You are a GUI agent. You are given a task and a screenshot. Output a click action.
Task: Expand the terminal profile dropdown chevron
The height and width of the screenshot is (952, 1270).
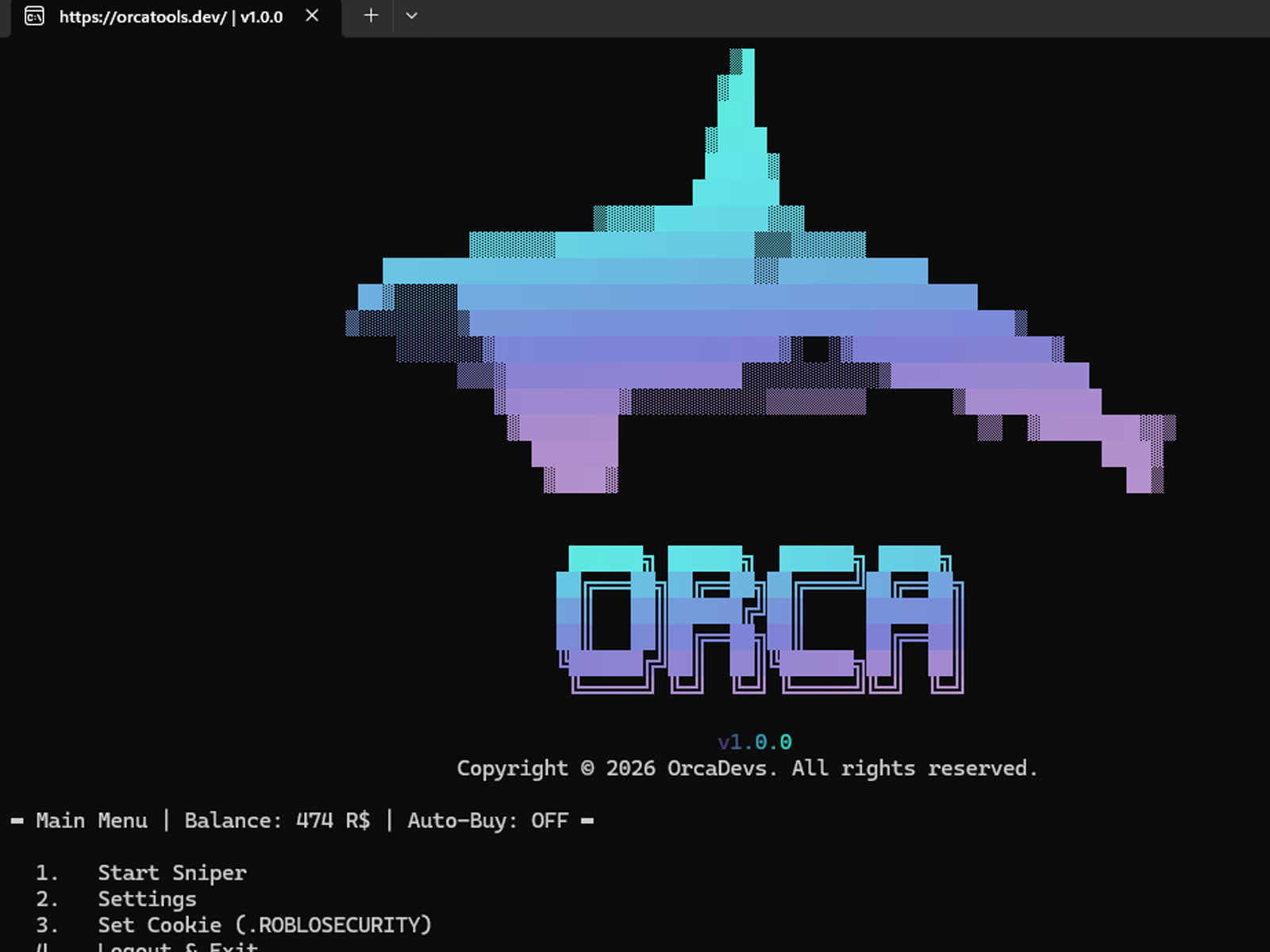pyautogui.click(x=411, y=16)
